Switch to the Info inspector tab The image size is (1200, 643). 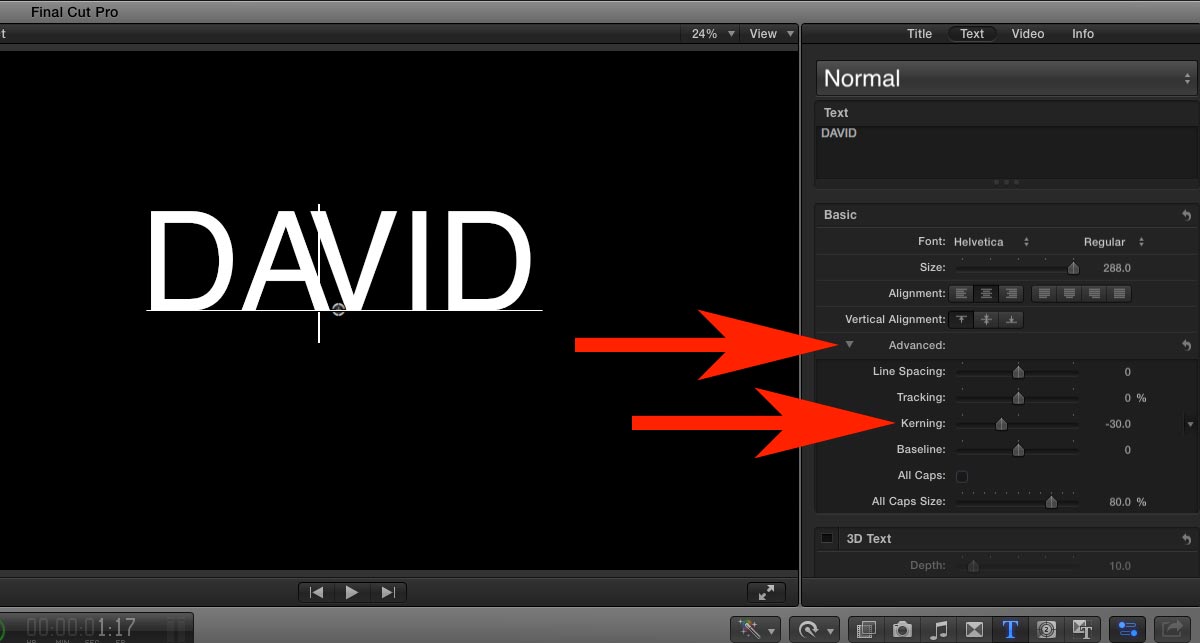click(x=1083, y=34)
